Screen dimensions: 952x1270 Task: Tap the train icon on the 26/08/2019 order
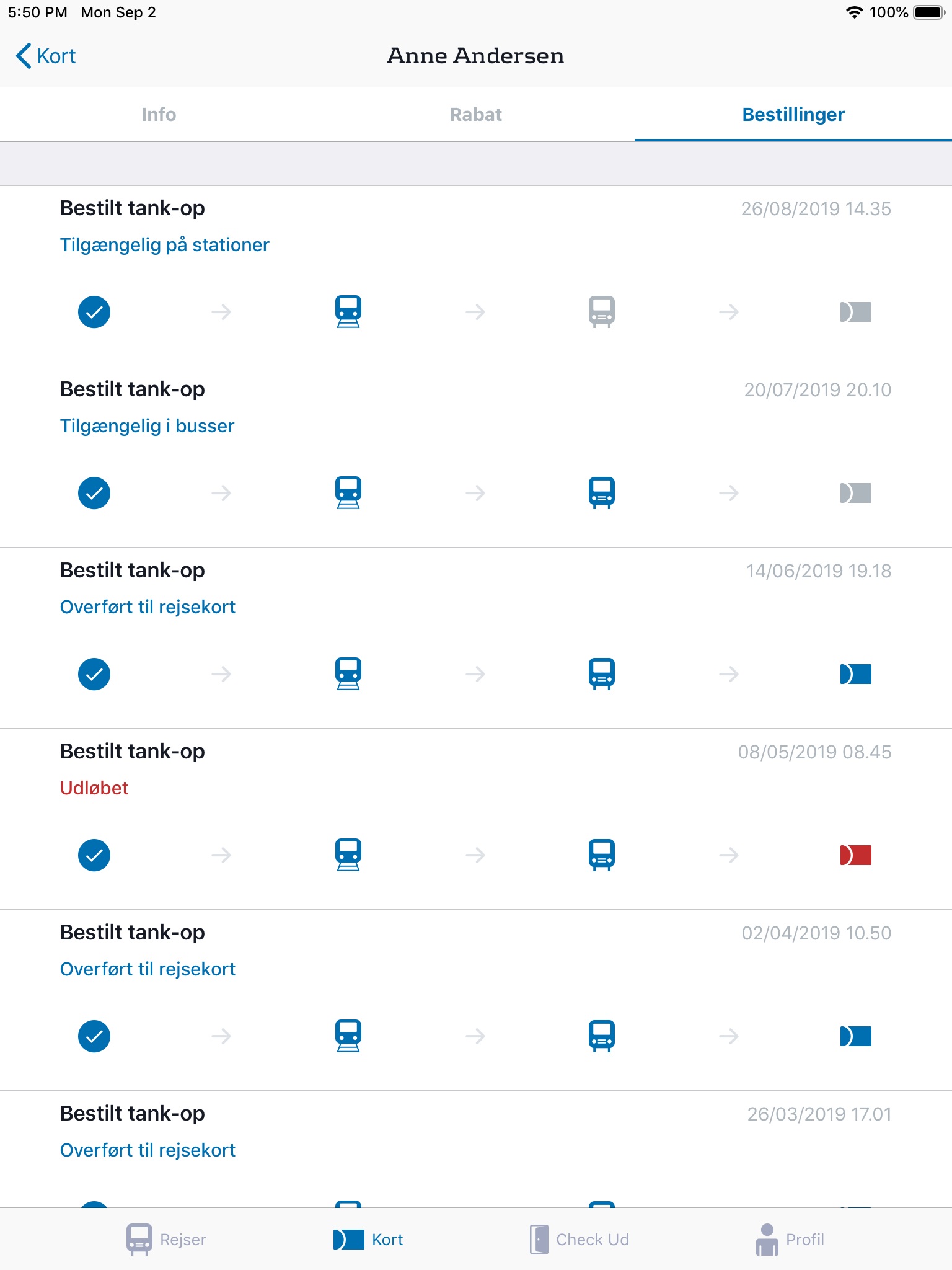pyautogui.click(x=348, y=311)
